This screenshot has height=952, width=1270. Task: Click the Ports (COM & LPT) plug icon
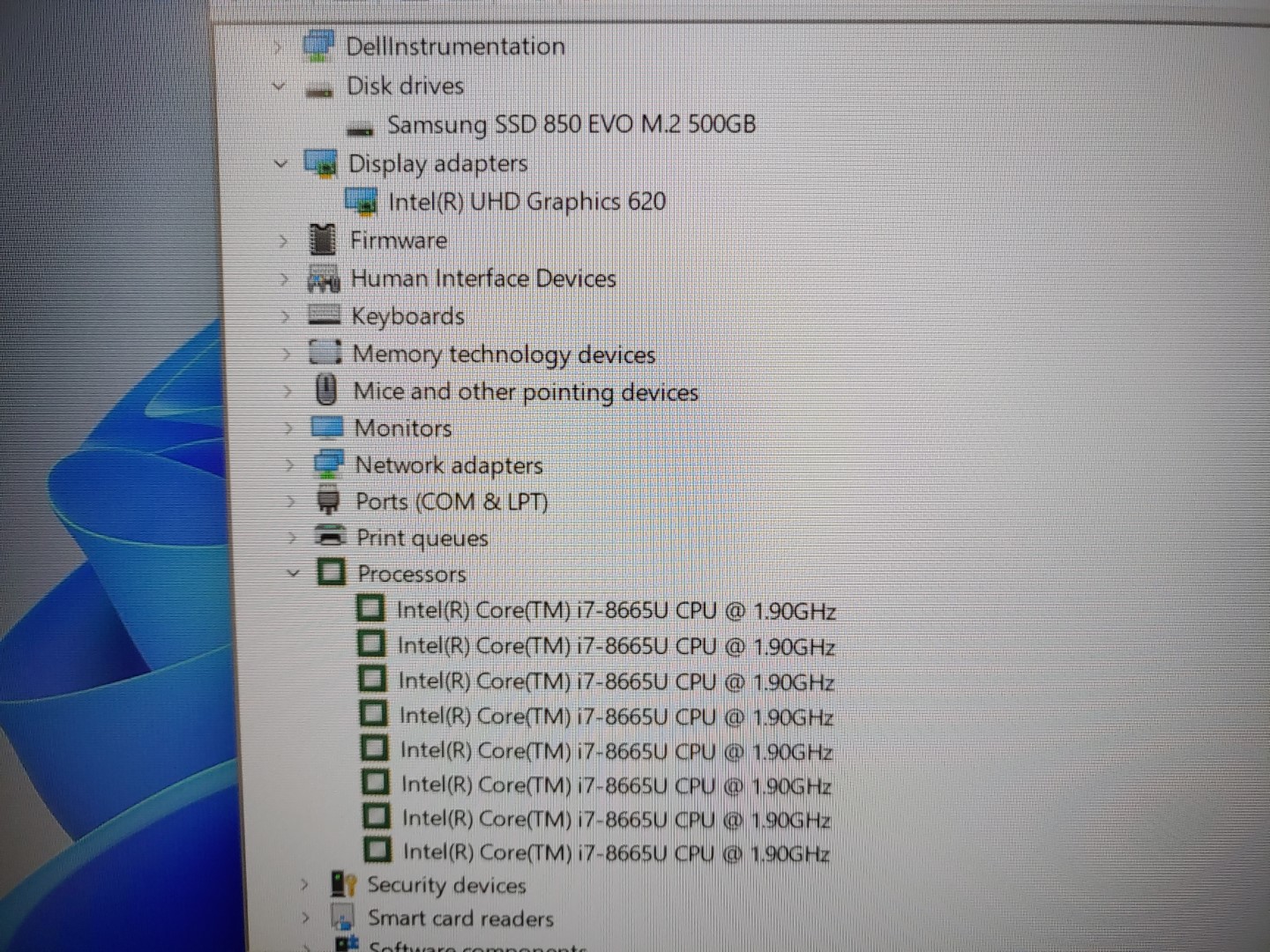click(x=328, y=501)
